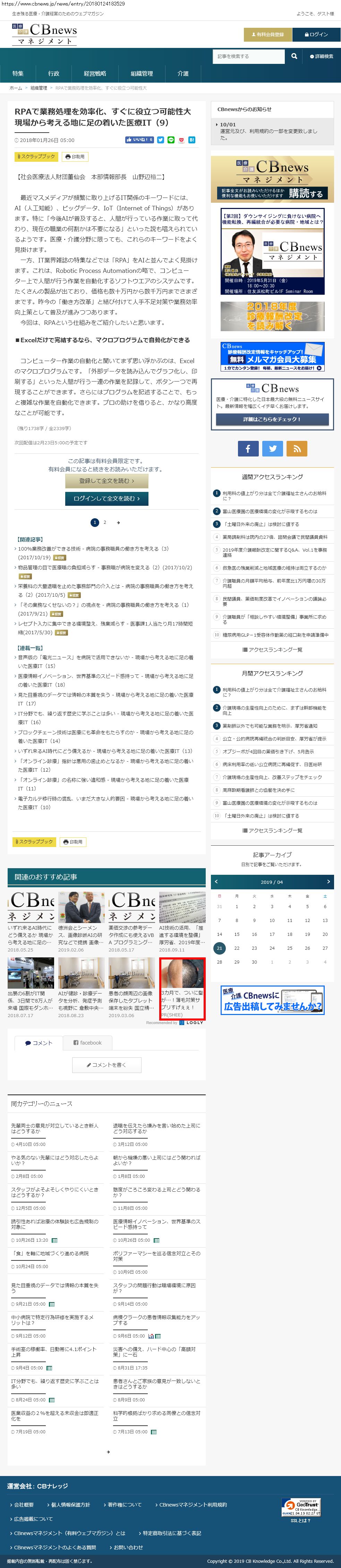This screenshot has height=1568, width=341.
Task: Open sidebar Facebook page icon
Action: pyautogui.click(x=247, y=448)
